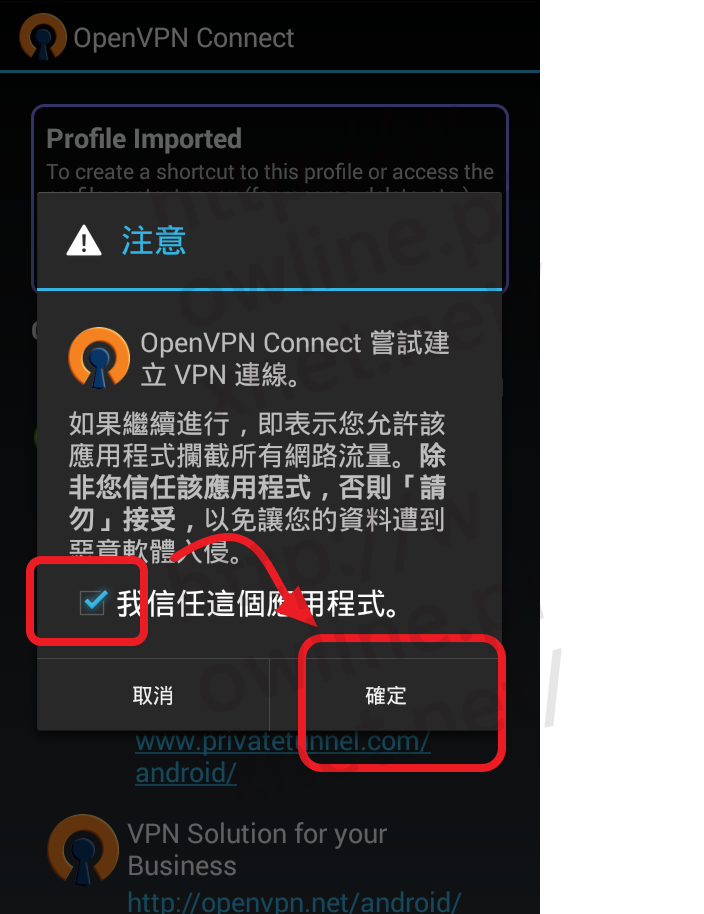The height and width of the screenshot is (914, 704).
Task: Click the 我信任這個應用程式 label text
Action: (x=258, y=603)
